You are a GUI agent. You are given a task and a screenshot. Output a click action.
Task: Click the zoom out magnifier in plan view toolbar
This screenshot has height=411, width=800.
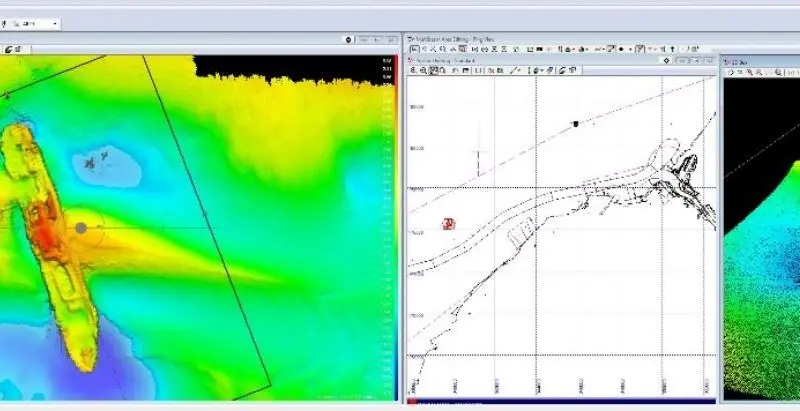[x=423, y=70]
